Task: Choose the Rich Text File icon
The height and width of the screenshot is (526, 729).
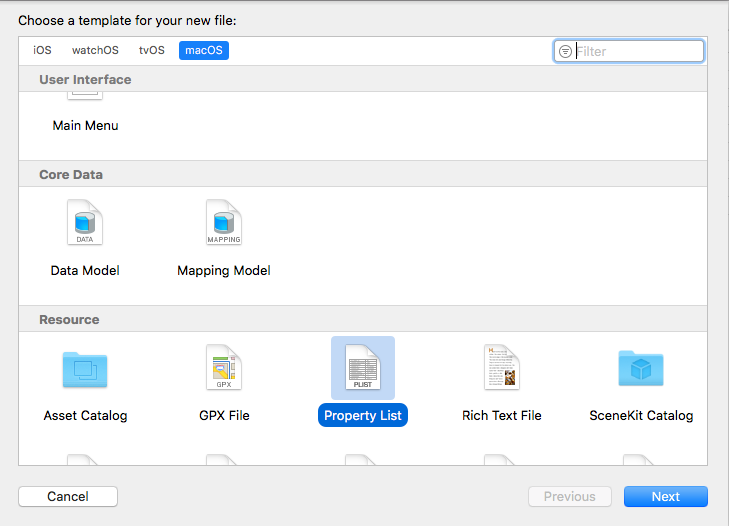Action: [x=501, y=368]
